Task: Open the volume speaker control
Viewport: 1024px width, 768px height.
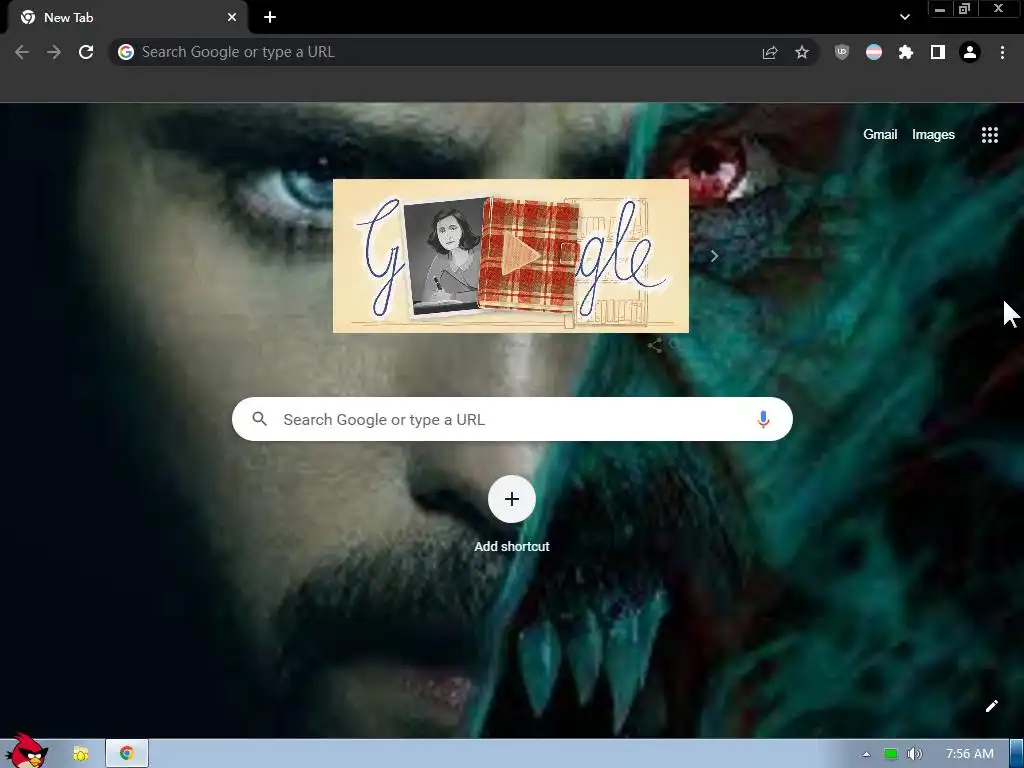Action: coord(915,754)
